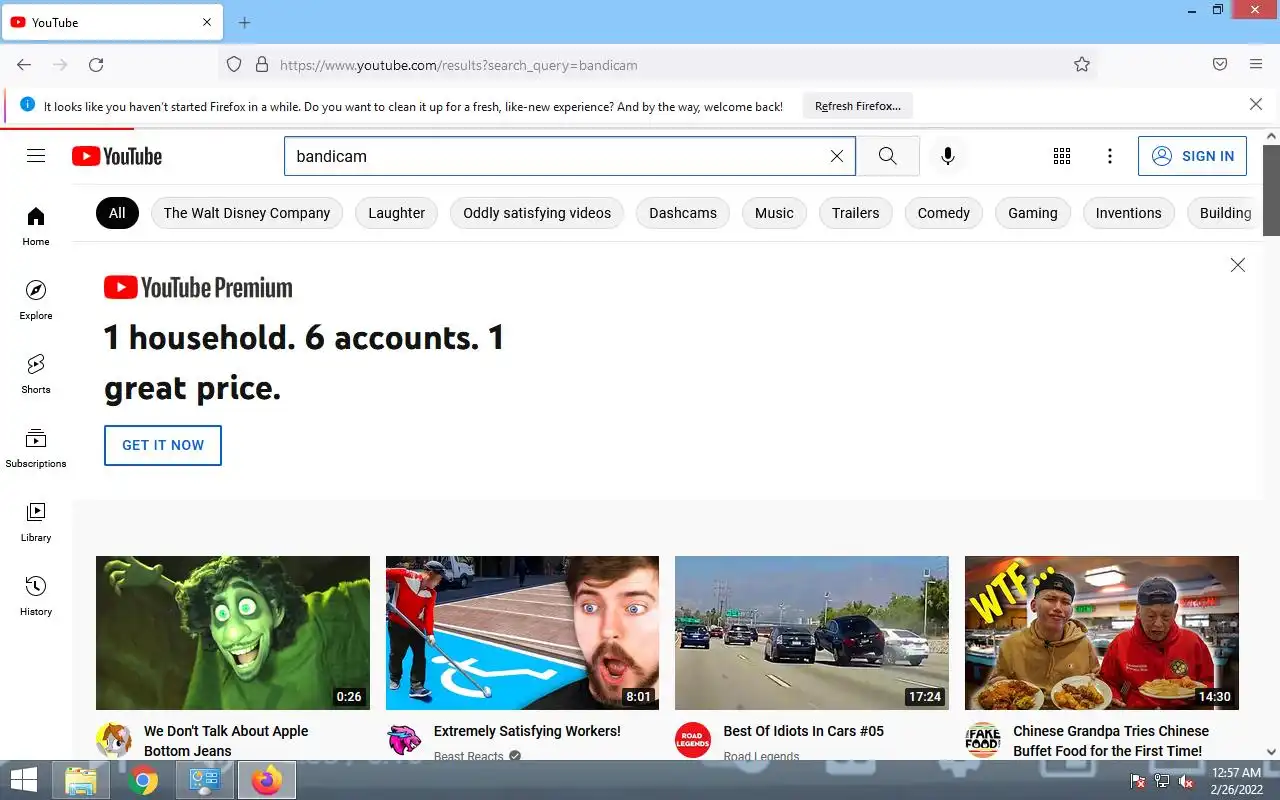The width and height of the screenshot is (1280, 800).
Task: Launch Google Chrome from the taskbar
Action: pos(143,780)
